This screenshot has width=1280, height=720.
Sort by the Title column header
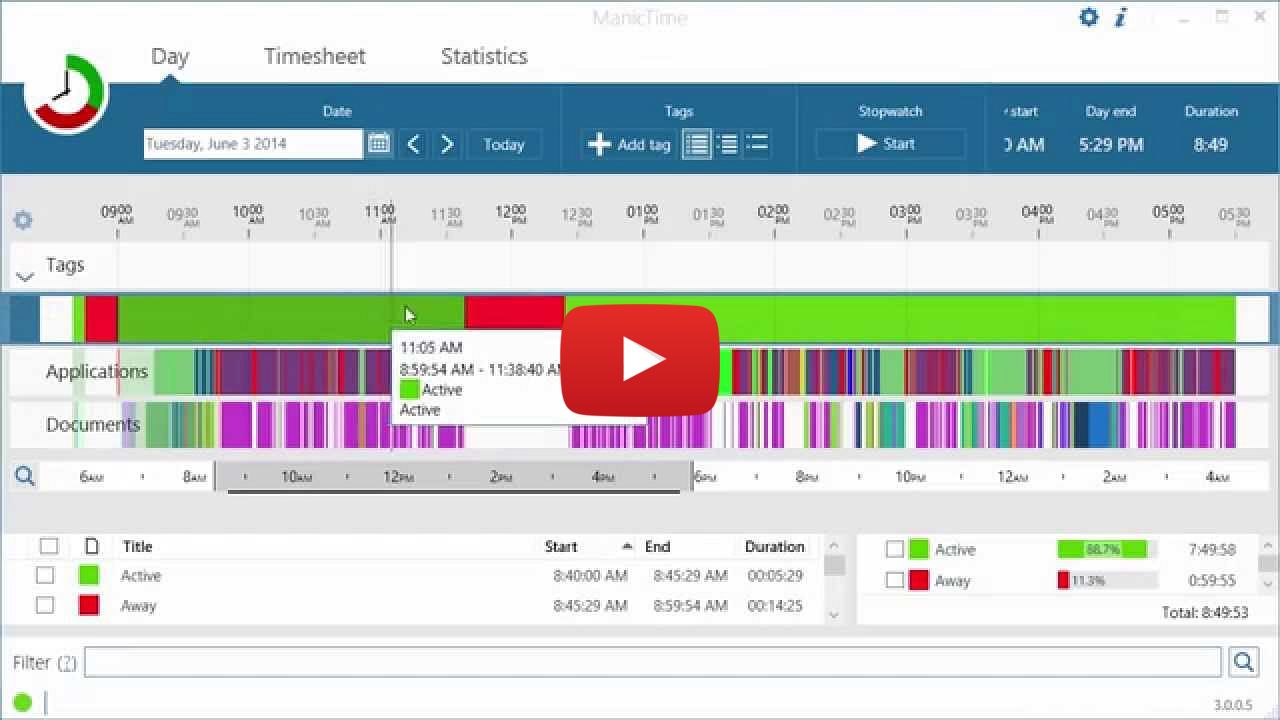coord(137,546)
